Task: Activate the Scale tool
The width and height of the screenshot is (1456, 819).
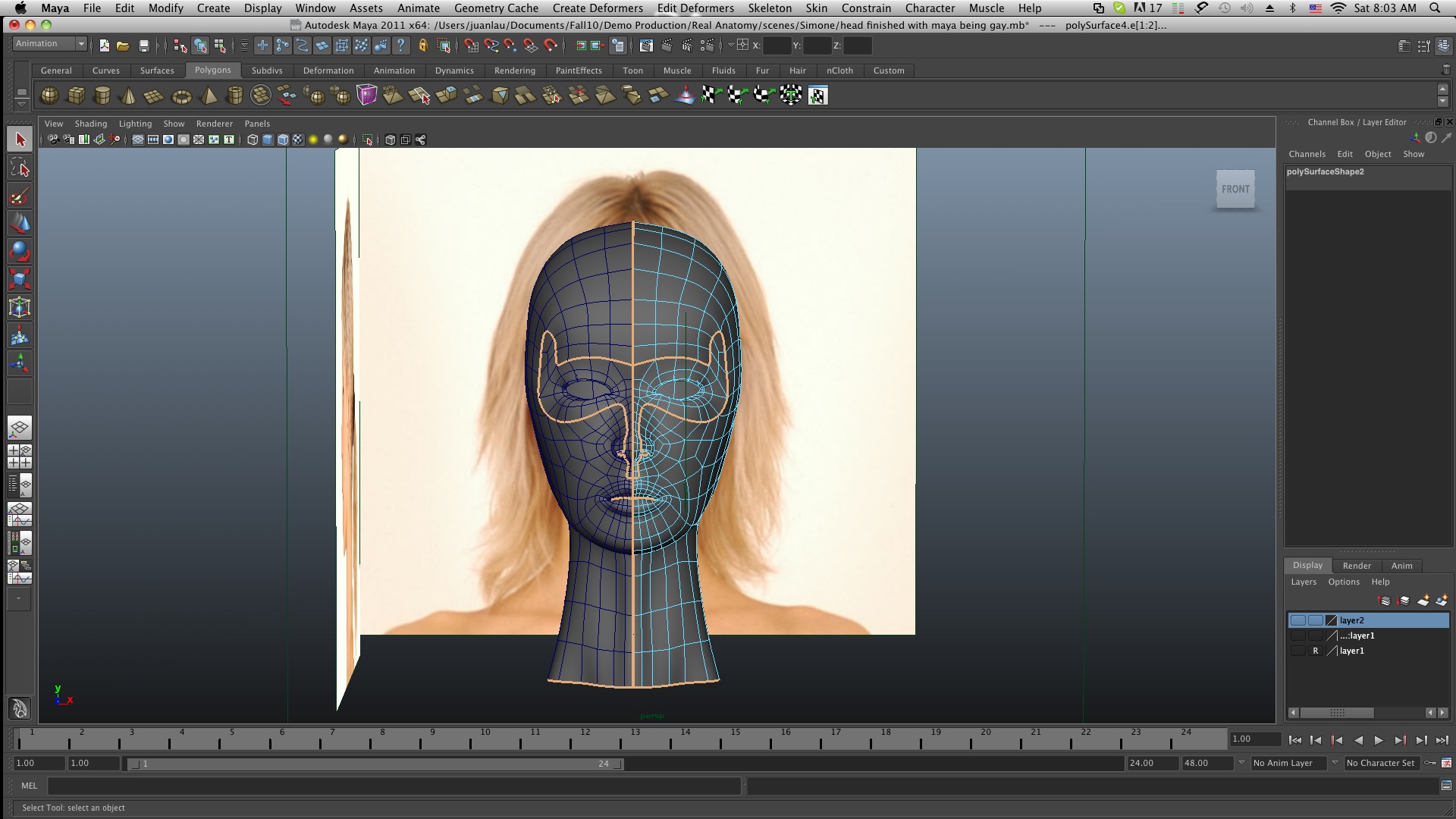Action: pyautogui.click(x=20, y=279)
